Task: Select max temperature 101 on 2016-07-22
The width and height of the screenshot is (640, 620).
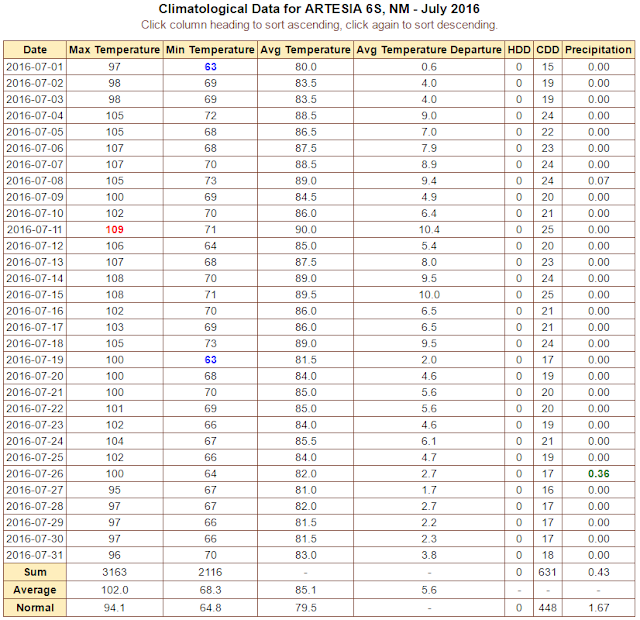Action: (x=114, y=409)
